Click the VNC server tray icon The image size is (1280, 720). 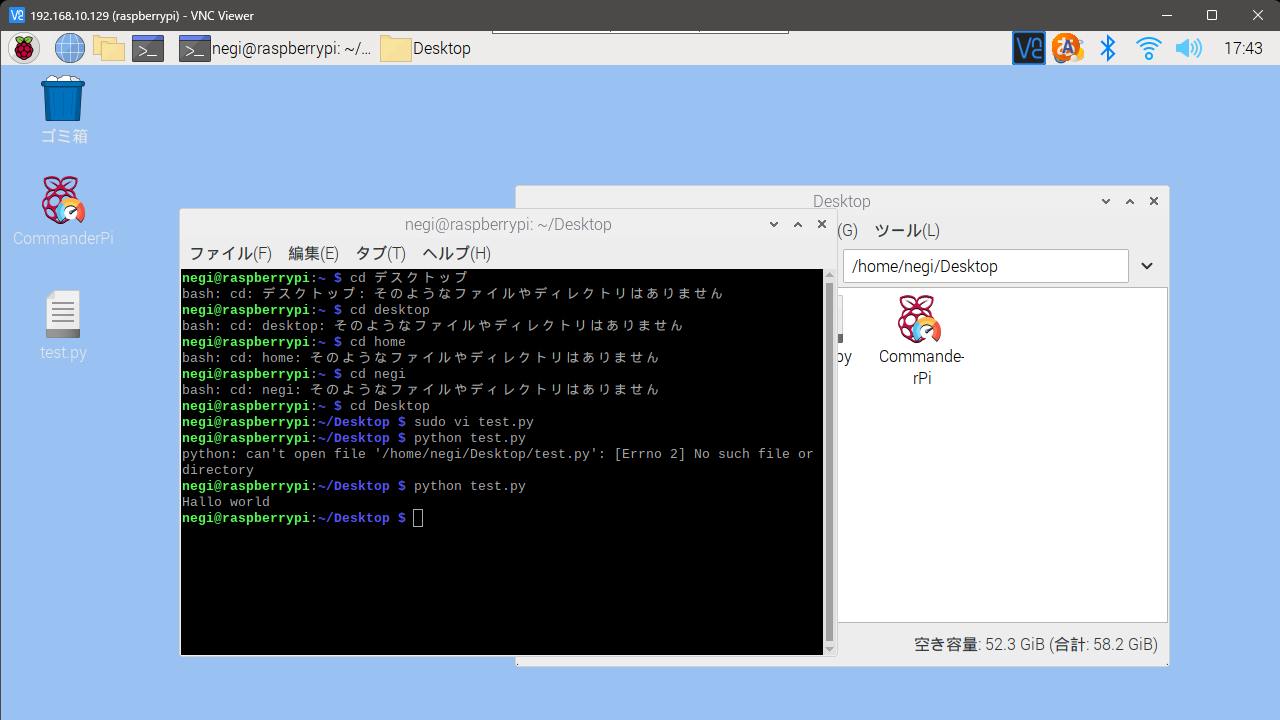click(1029, 48)
